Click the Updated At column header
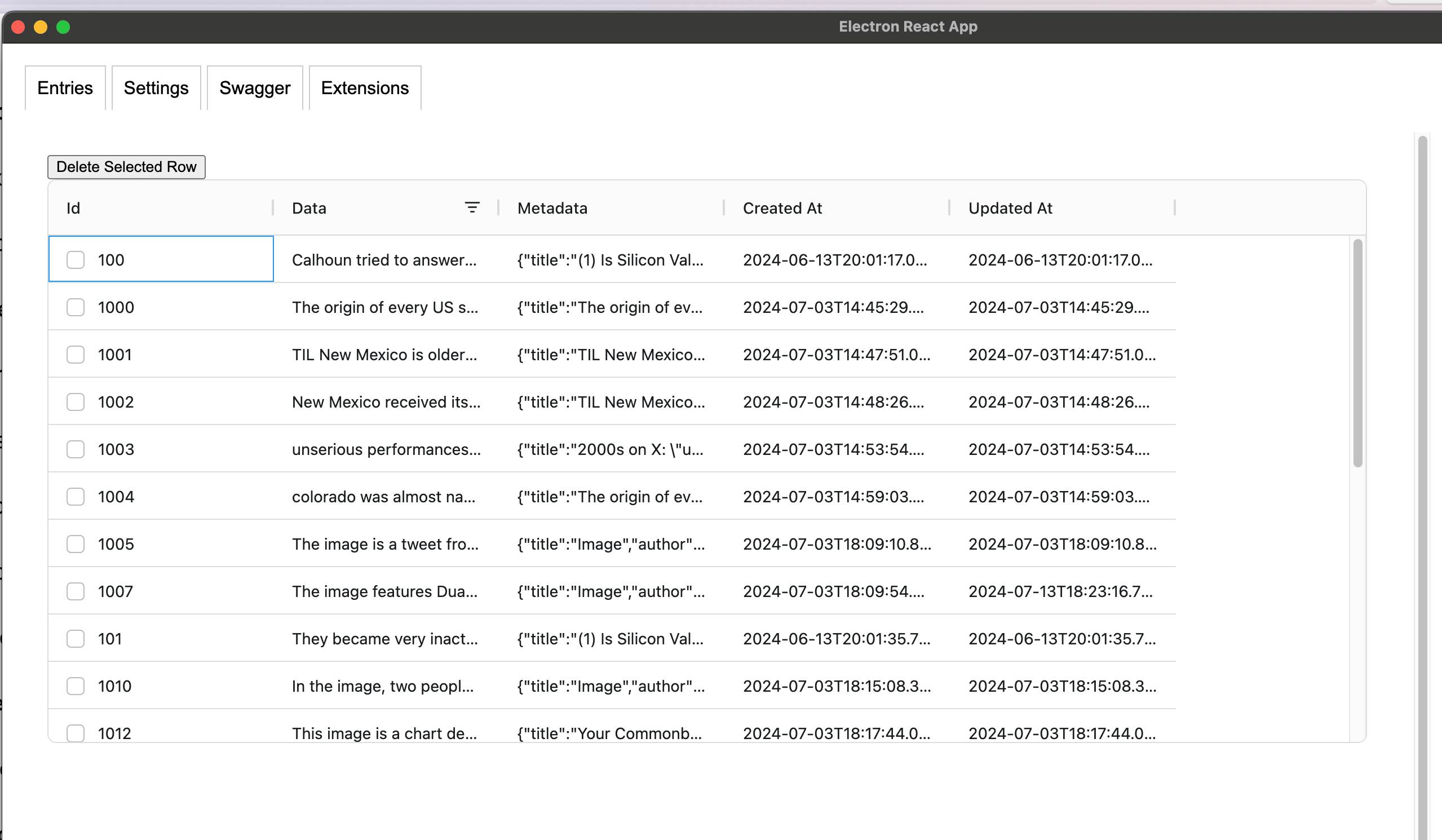The height and width of the screenshot is (840, 1442). click(1010, 208)
